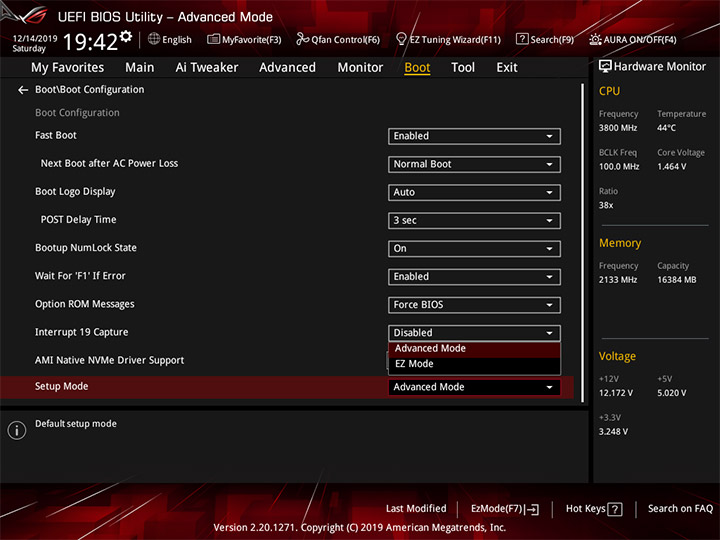Click the Interrupt 19 Capture label
Image resolution: width=720 pixels, height=540 pixels.
81,332
